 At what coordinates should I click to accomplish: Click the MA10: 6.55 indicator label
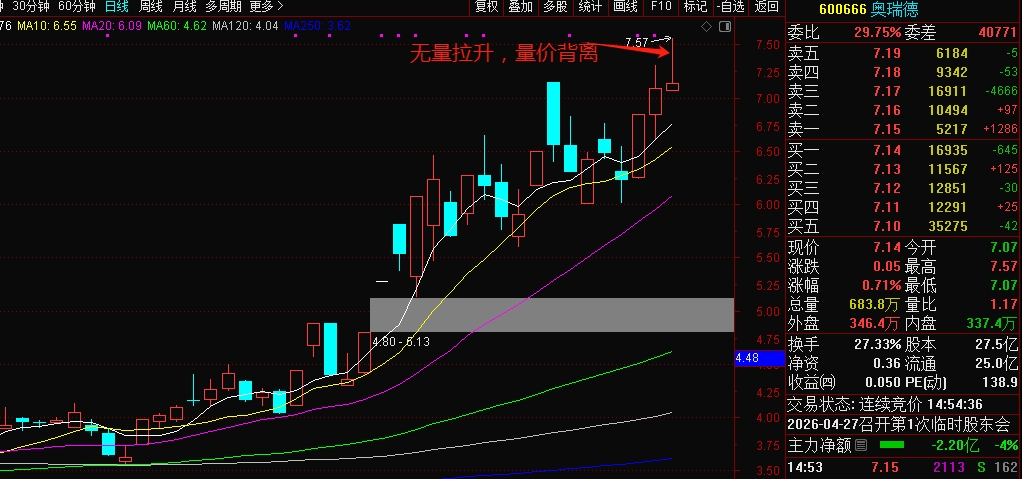click(47, 27)
